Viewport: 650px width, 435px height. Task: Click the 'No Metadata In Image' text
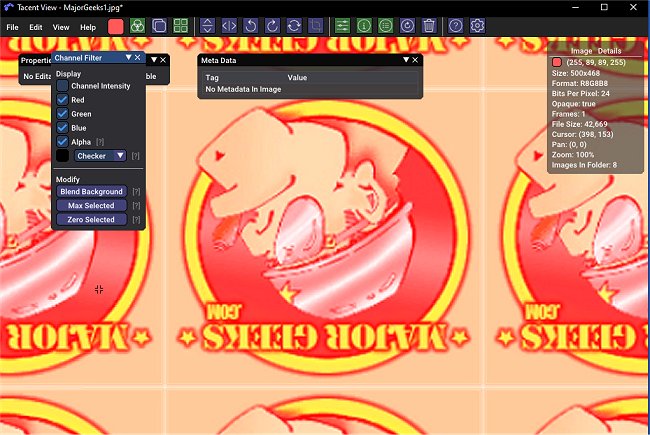(243, 89)
